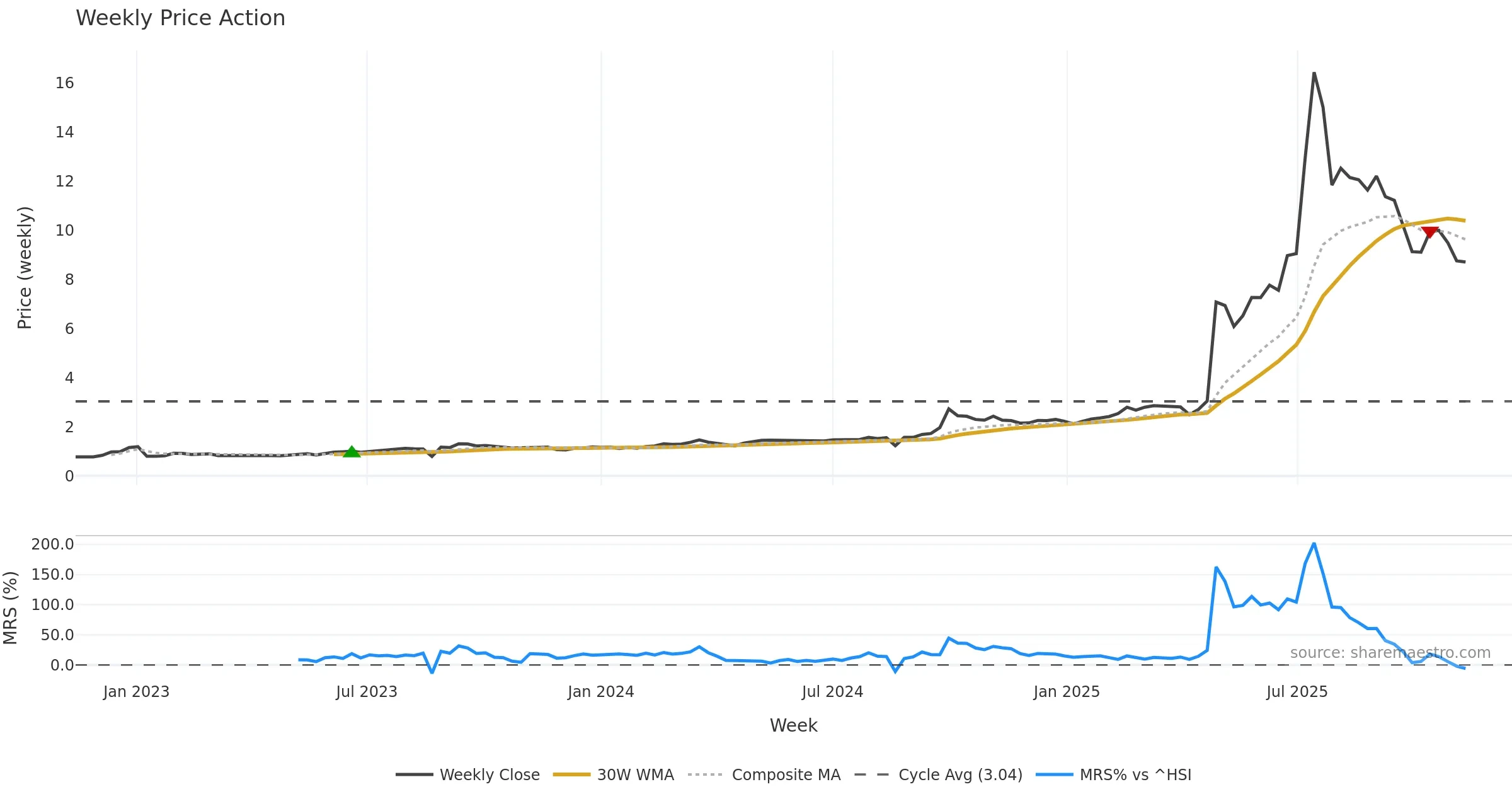Hide the Composite MA series via legend
The height and width of the screenshot is (794, 1512).
pos(786,774)
